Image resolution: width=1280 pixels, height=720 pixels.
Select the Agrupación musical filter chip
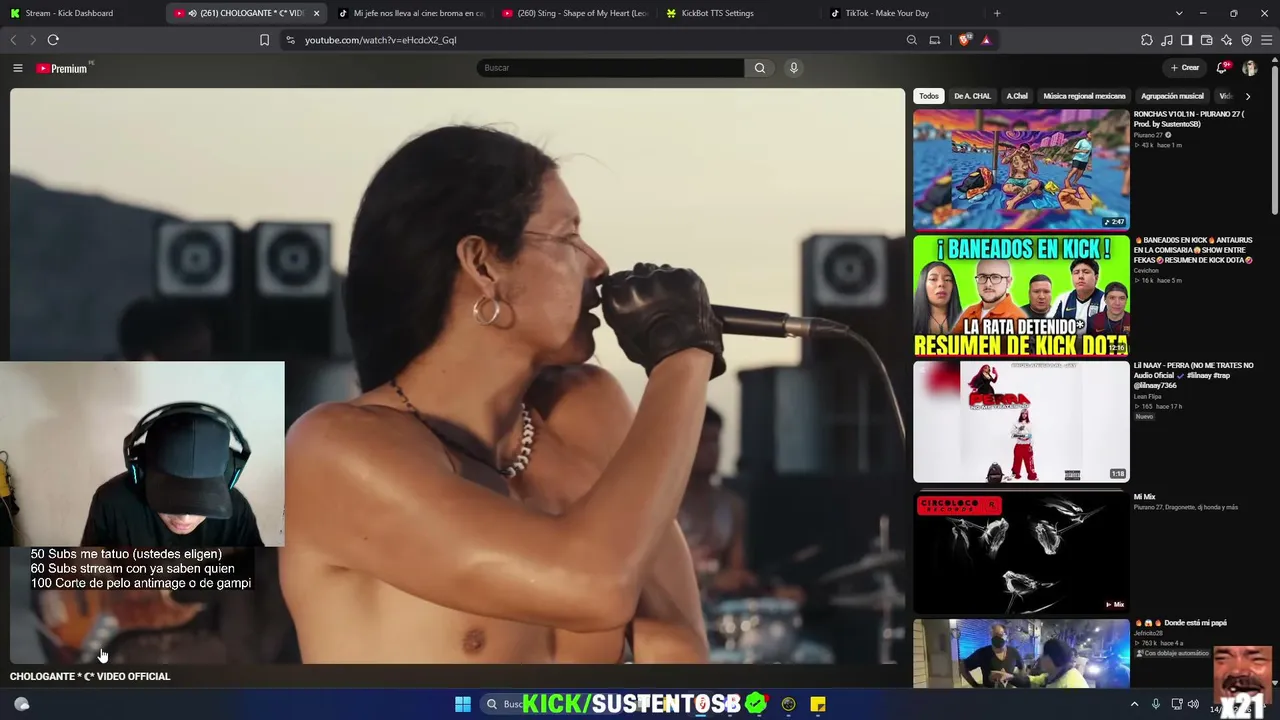point(1172,96)
